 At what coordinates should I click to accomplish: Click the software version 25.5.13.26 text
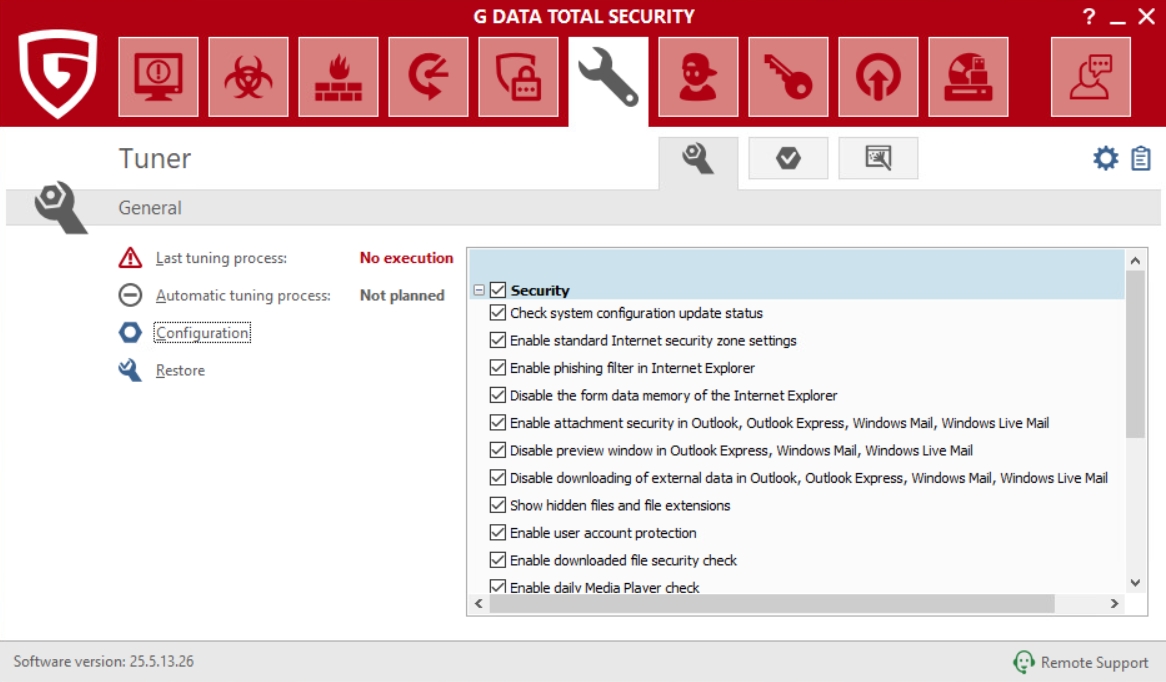pos(103,661)
